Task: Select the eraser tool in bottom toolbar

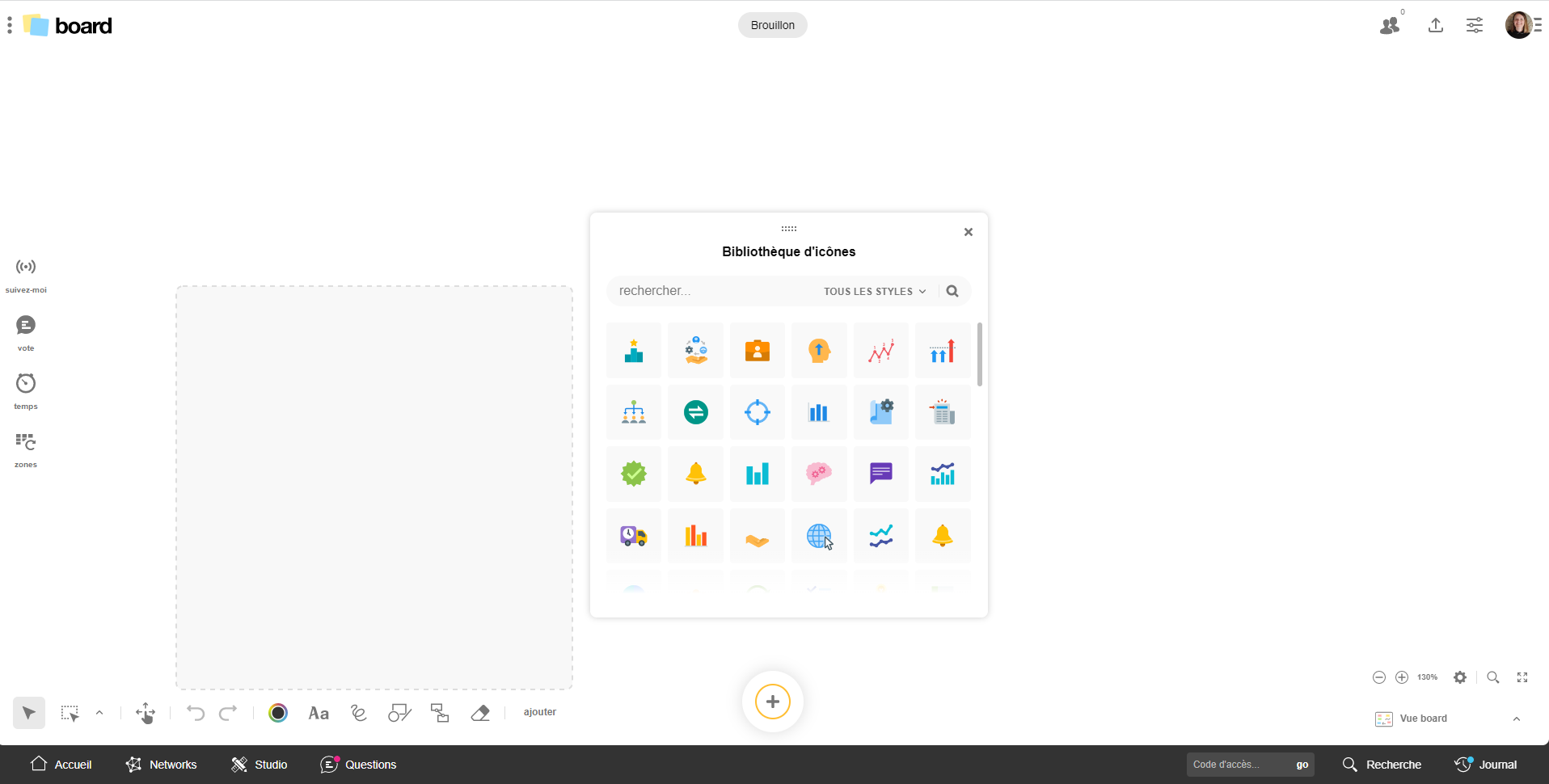Action: [480, 713]
